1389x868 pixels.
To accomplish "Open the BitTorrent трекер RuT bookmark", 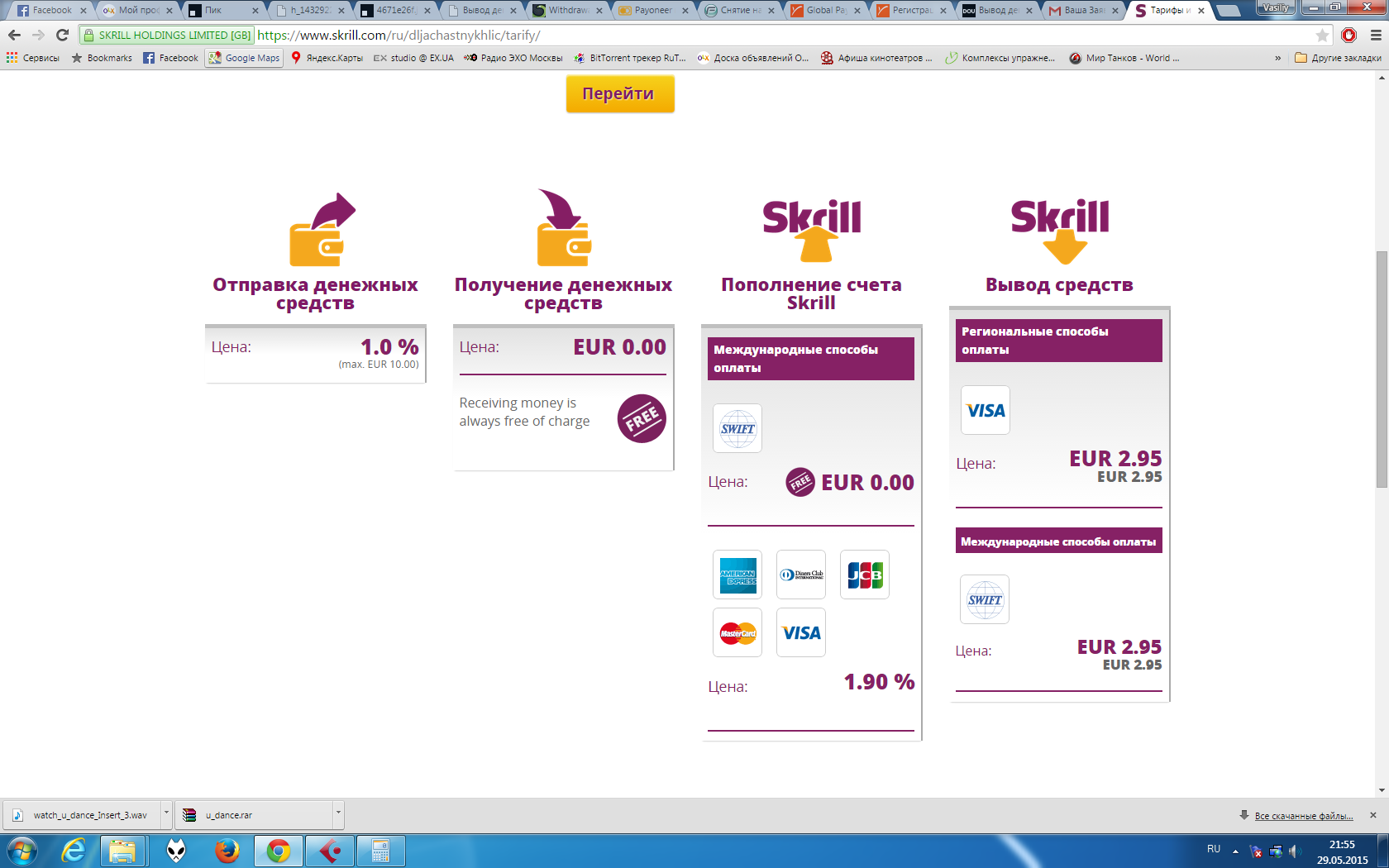I will click(x=630, y=58).
